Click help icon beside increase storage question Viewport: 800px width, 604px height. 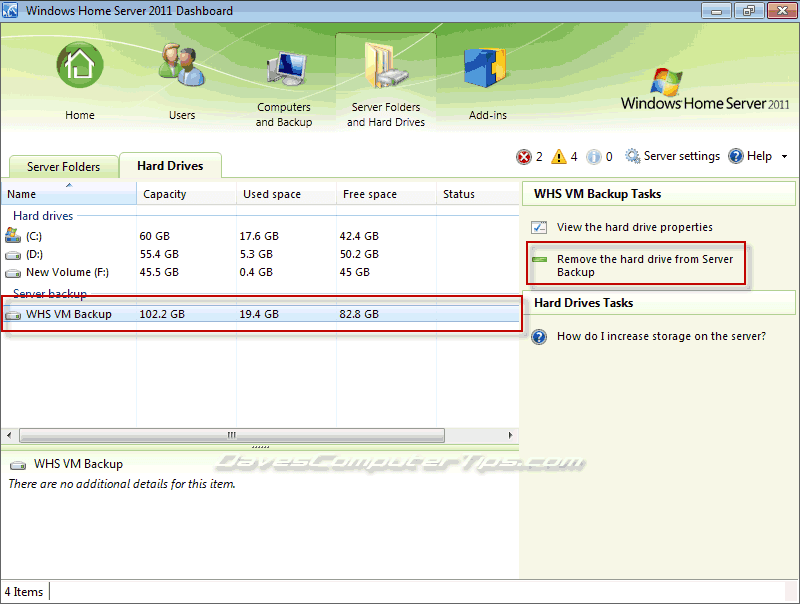coord(539,337)
